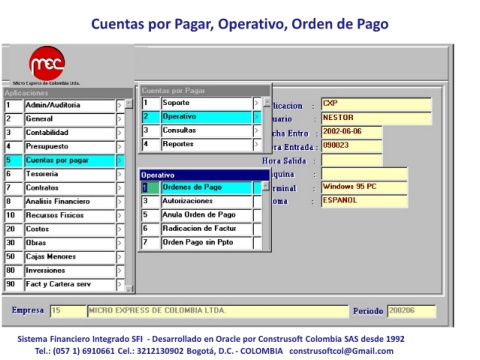Viewport: 480px width, 360px height.
Task: Click the red MEC company logo
Action: (x=47, y=63)
